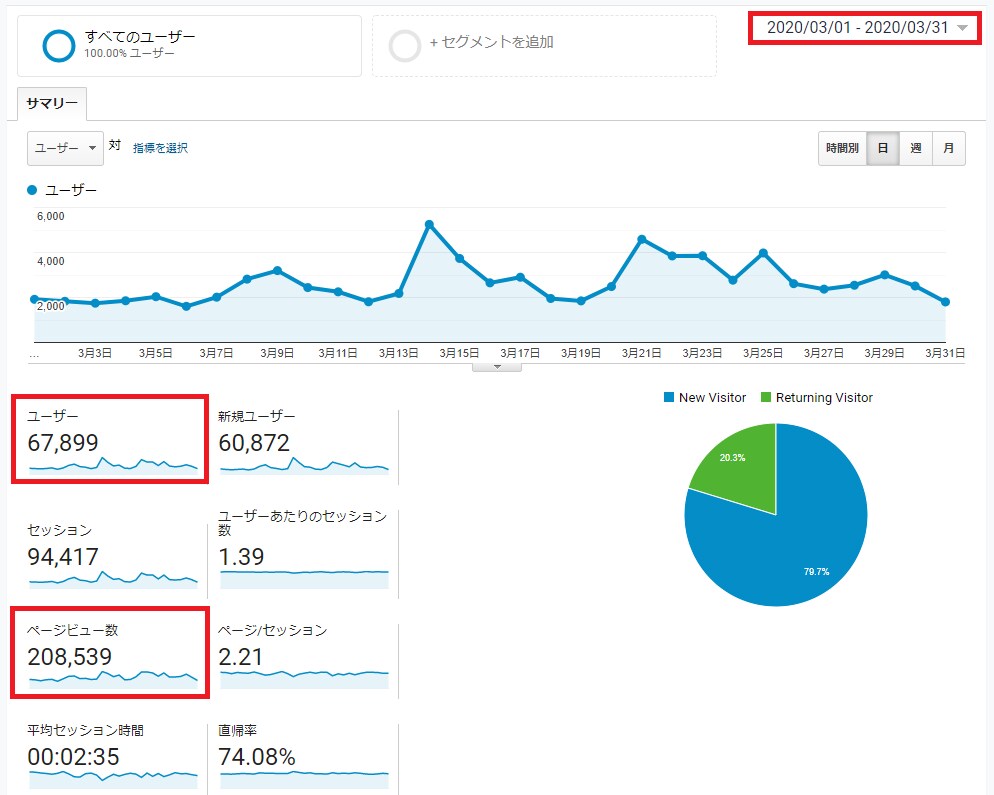The height and width of the screenshot is (795, 994).
Task: Click the chart peak data point near 3月14日
Action: click(429, 224)
